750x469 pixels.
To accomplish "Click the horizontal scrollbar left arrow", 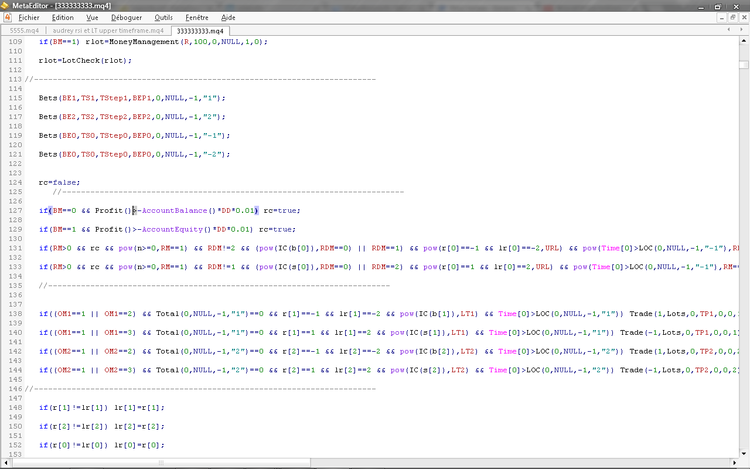I will click(x=5, y=464).
